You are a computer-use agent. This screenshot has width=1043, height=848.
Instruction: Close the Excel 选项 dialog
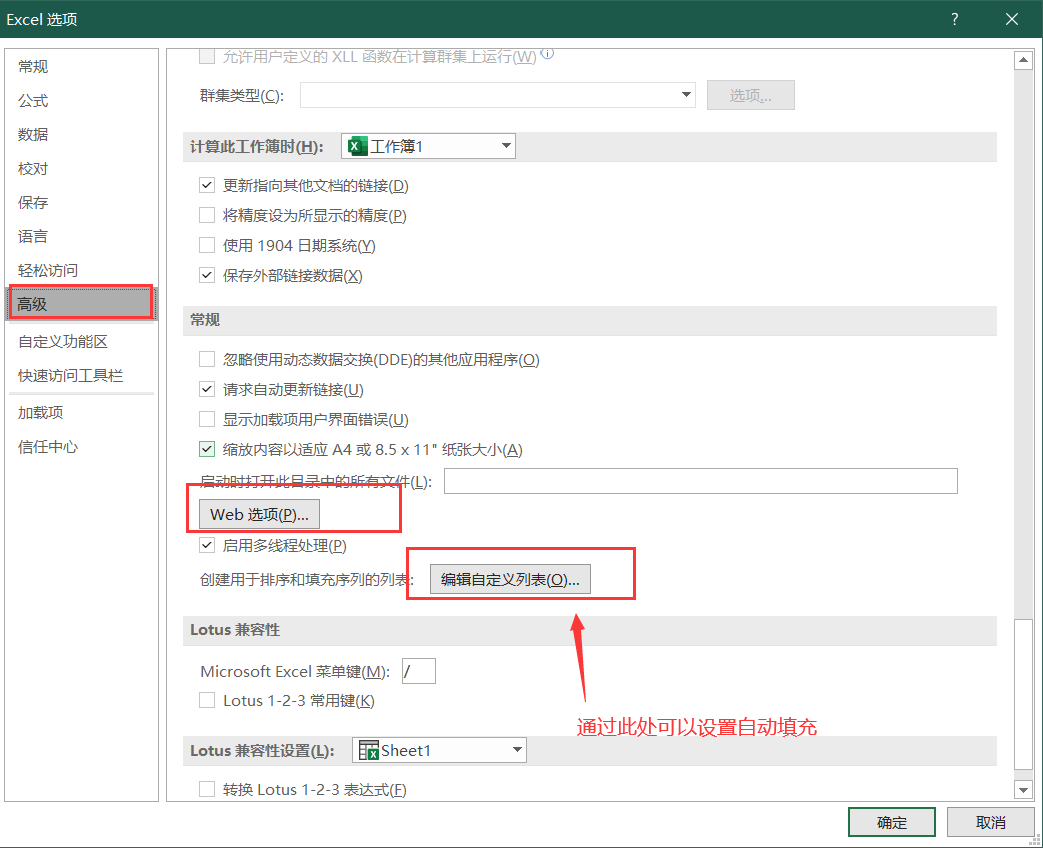tap(1012, 19)
